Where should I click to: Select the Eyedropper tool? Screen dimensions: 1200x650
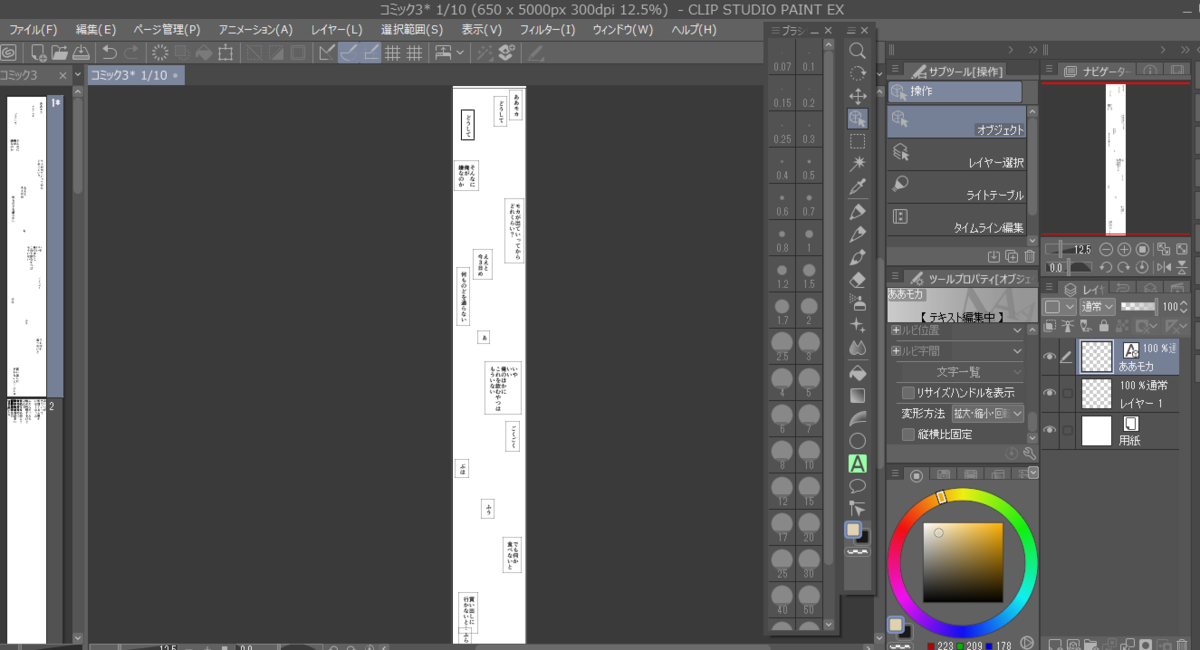[857, 187]
